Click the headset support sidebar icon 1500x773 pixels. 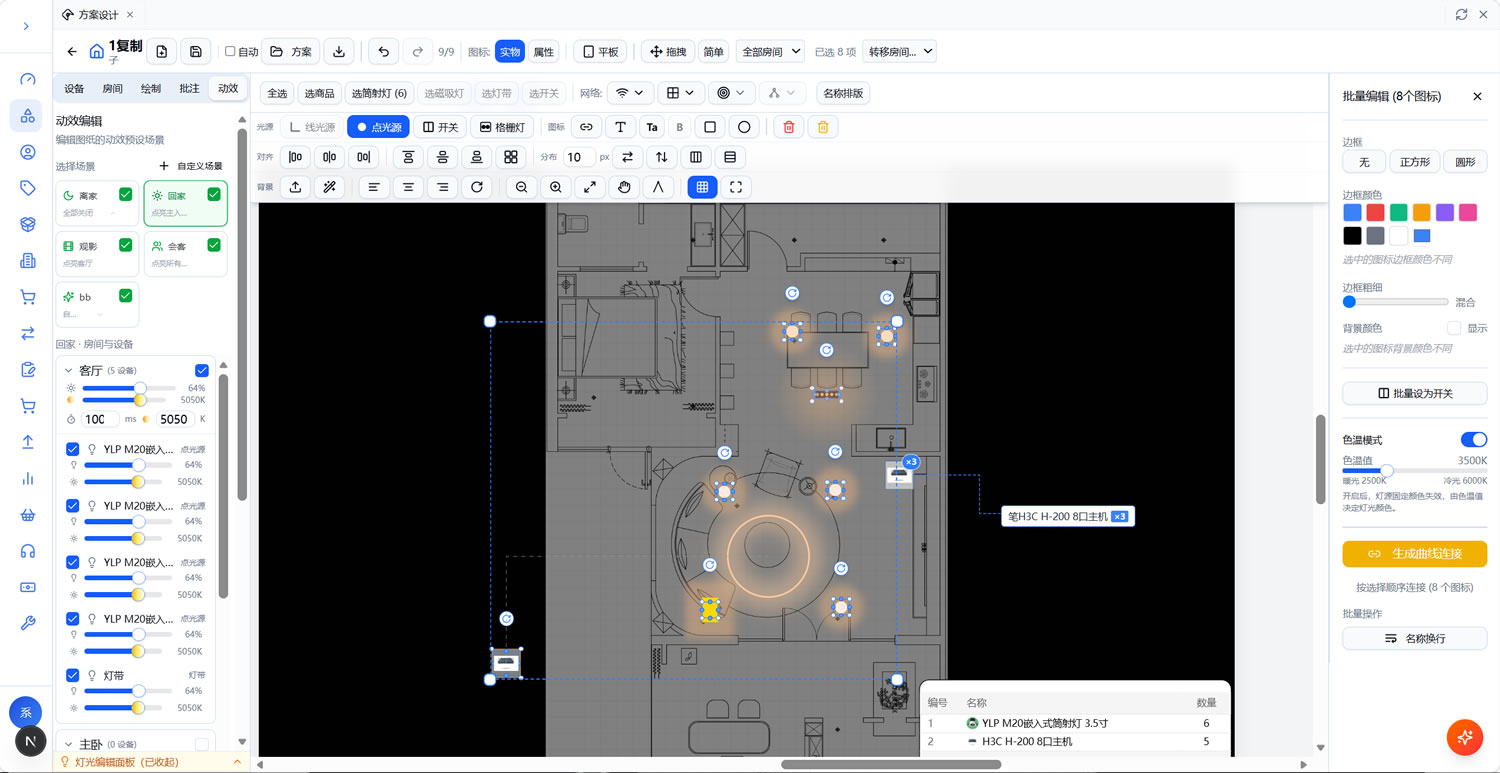coord(27,551)
